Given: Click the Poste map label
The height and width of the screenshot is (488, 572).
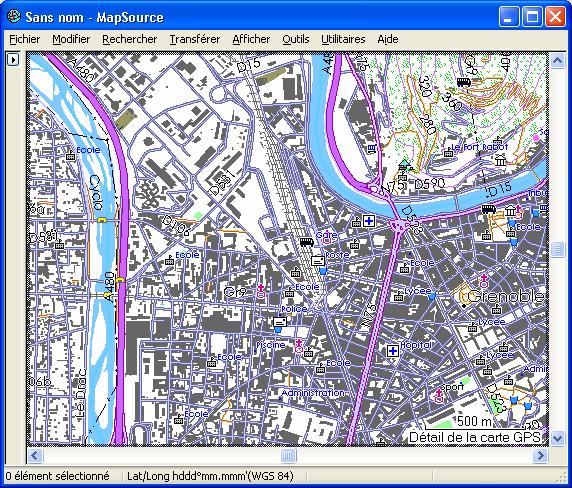Looking at the screenshot, I should tap(337, 255).
